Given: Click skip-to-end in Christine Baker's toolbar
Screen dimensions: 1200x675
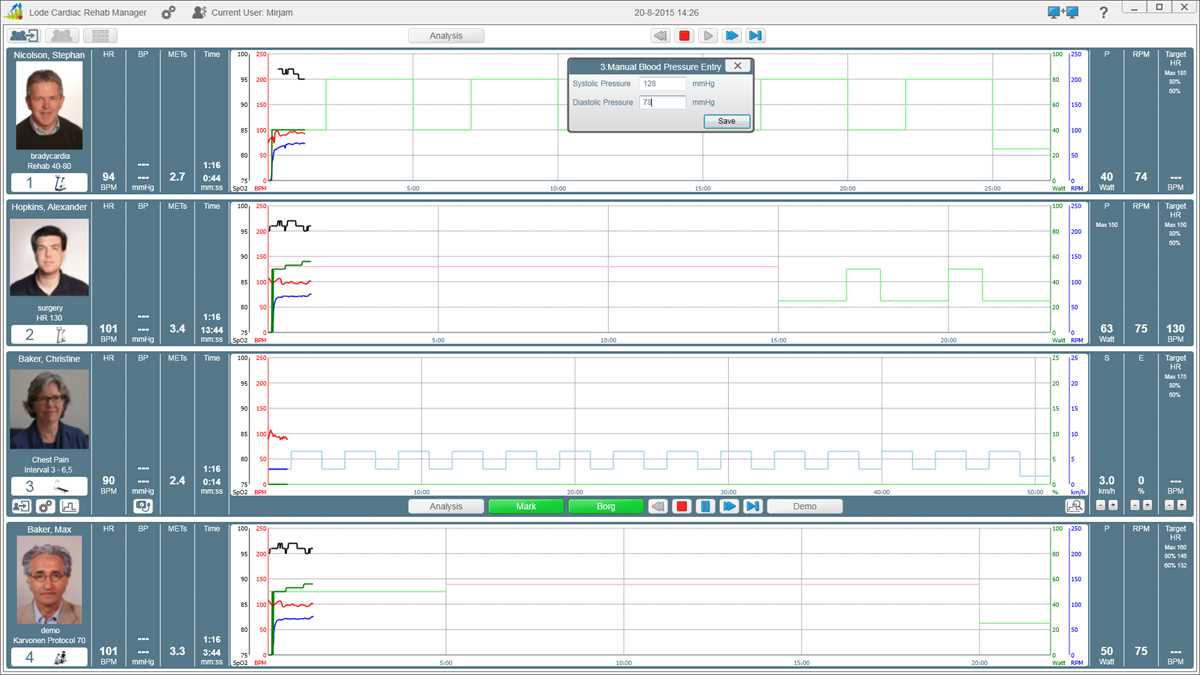Looking at the screenshot, I should (754, 506).
